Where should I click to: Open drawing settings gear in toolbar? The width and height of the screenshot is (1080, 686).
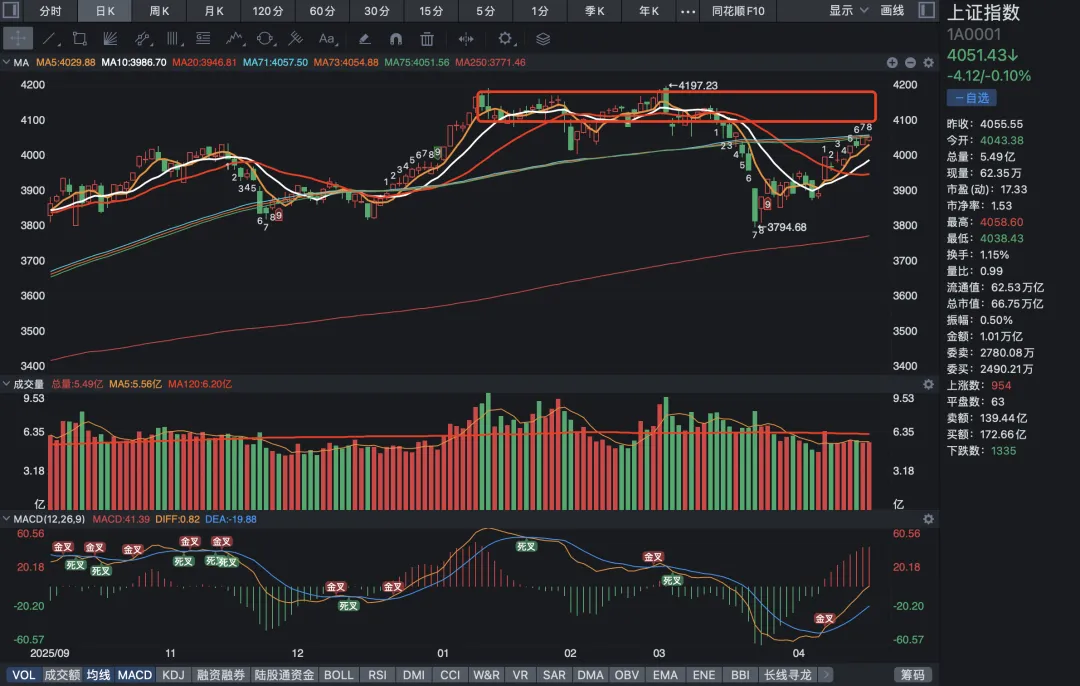[x=505, y=39]
